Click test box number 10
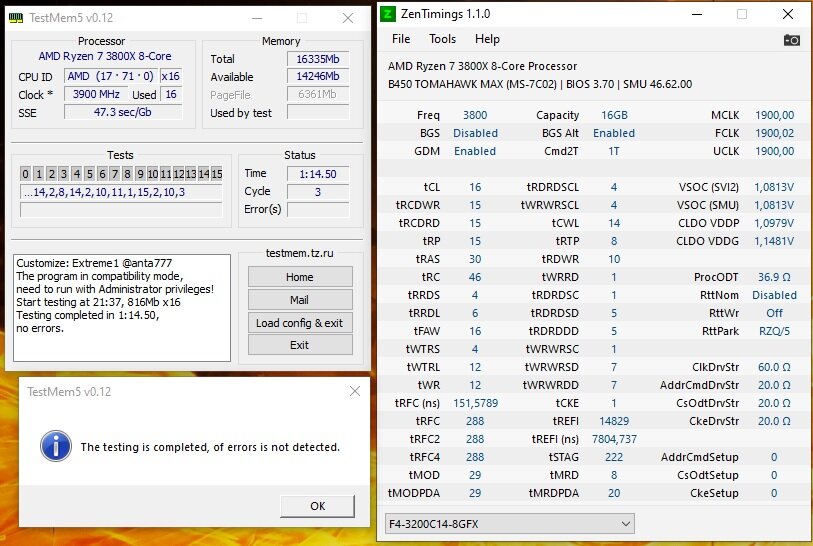The height and width of the screenshot is (546, 813). pos(152,174)
